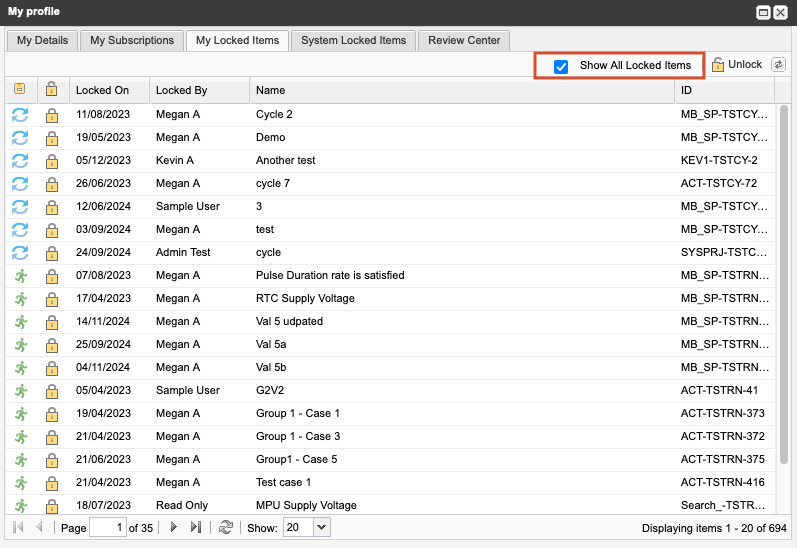Click the Unlock button
Screen dimensions: 797x548
point(737,65)
